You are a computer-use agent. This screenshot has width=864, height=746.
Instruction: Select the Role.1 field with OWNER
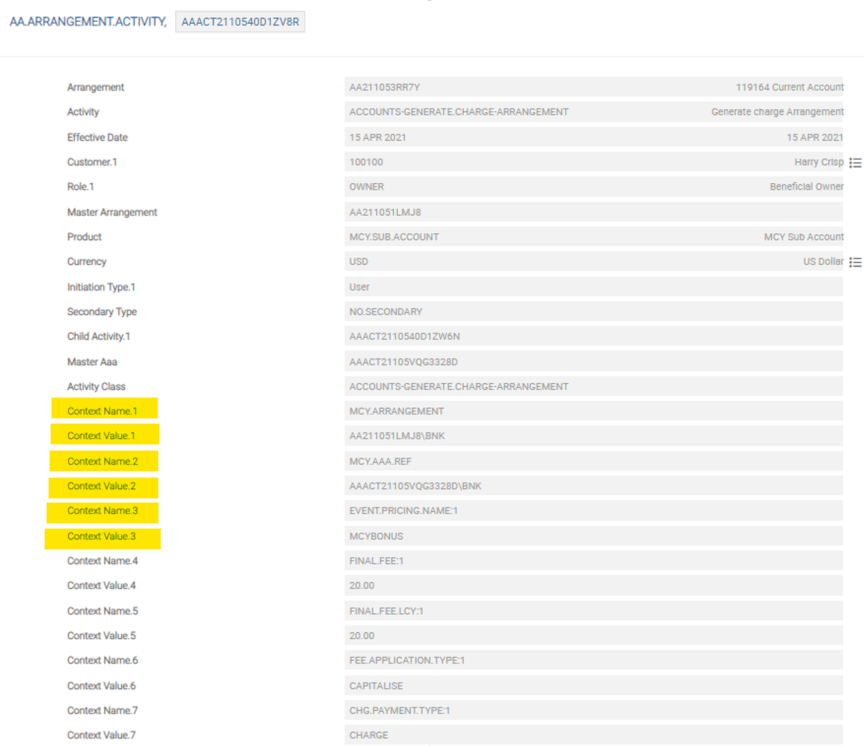point(592,187)
